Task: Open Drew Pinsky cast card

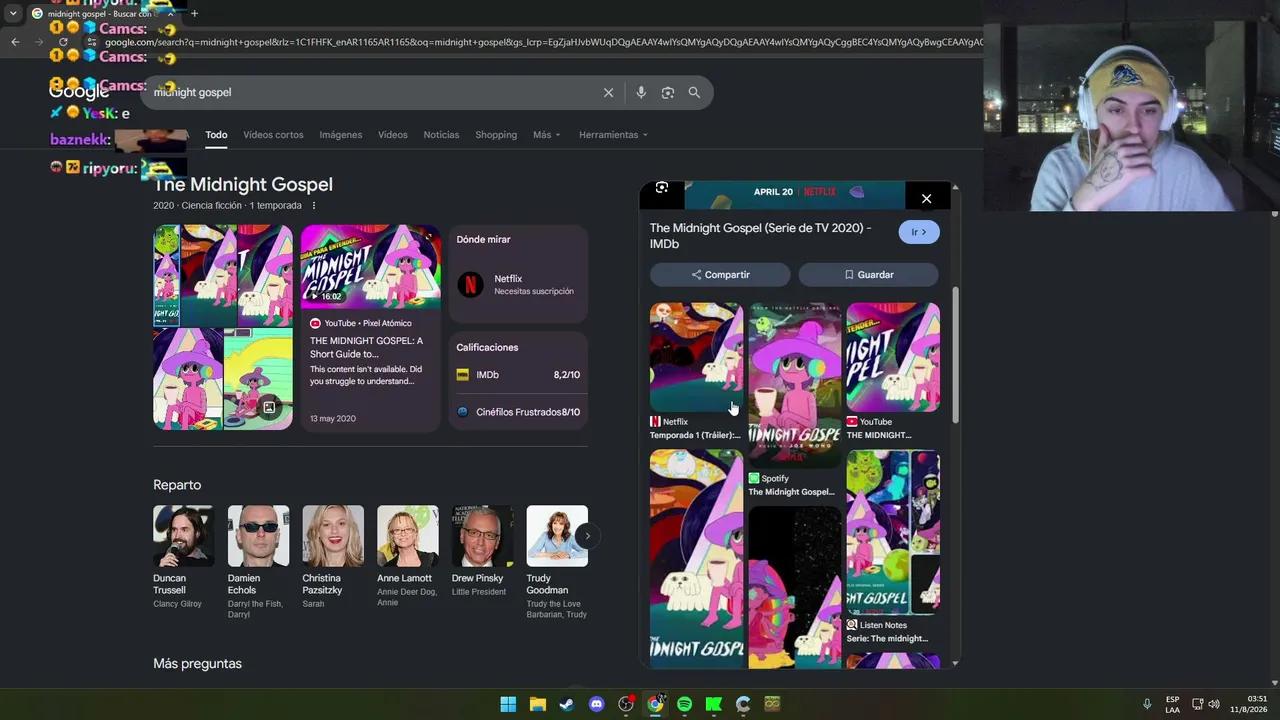Action: 482,551
